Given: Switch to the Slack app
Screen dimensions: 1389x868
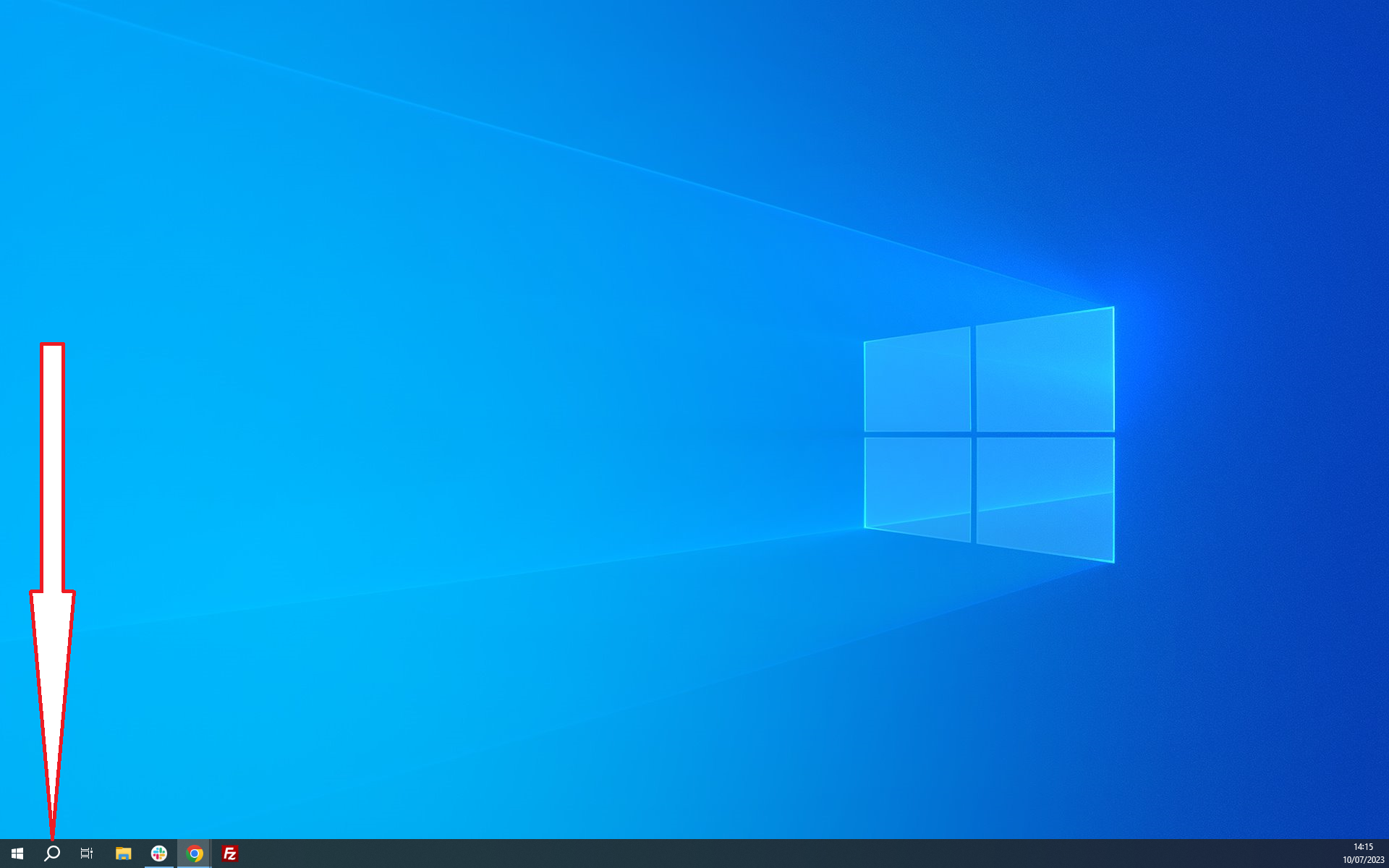Looking at the screenshot, I should click(x=159, y=854).
